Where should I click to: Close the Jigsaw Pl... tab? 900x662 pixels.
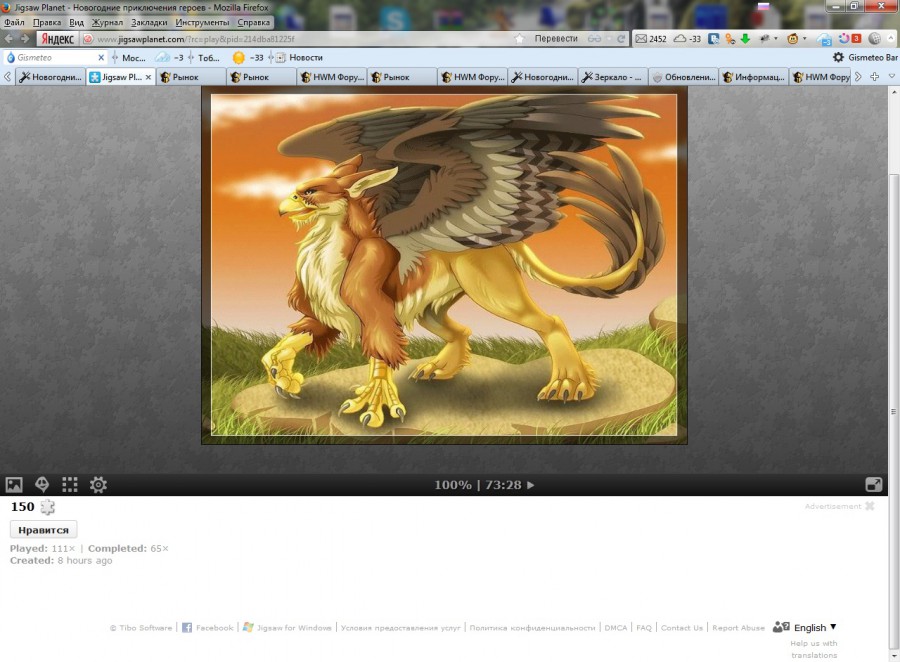tap(148, 77)
